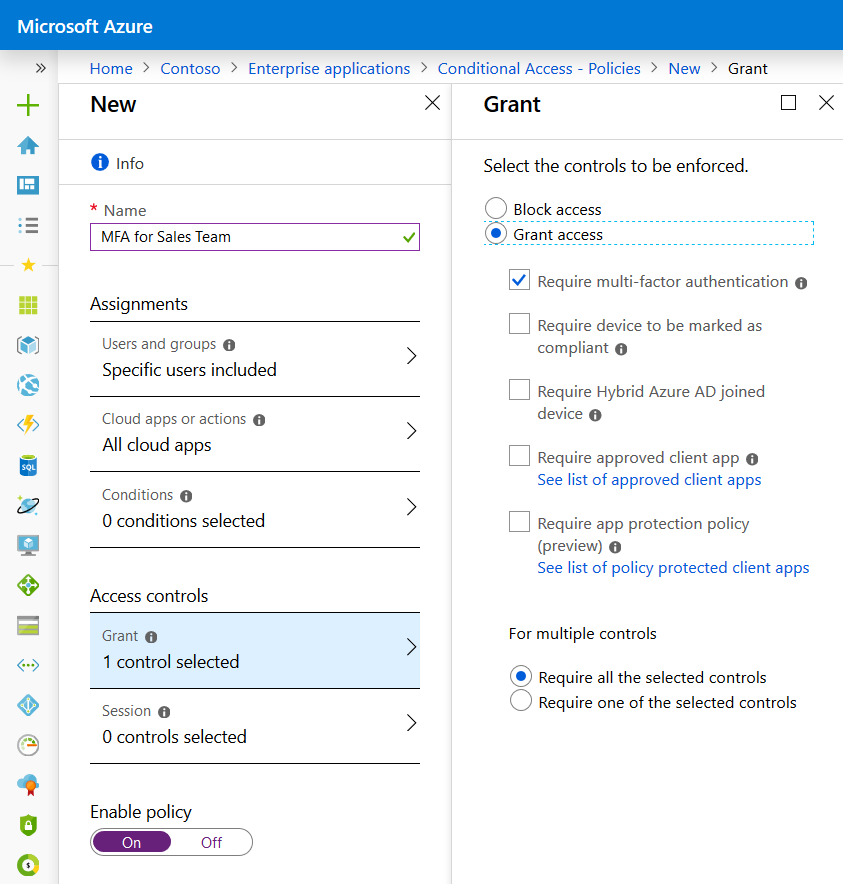
Task: Open Cost Management green circle icon
Action: coord(28,865)
